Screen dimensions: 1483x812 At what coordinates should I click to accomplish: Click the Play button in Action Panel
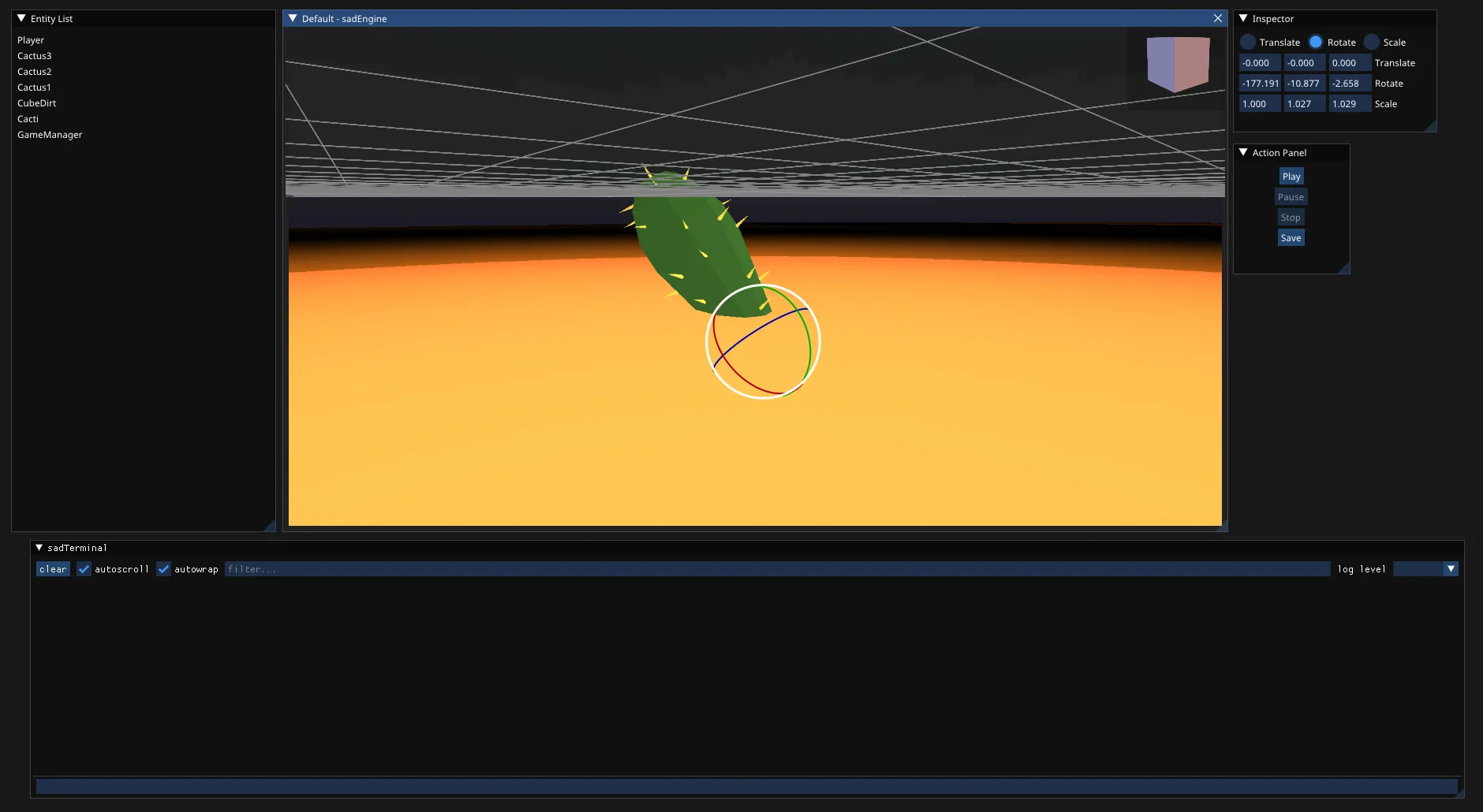tap(1291, 177)
